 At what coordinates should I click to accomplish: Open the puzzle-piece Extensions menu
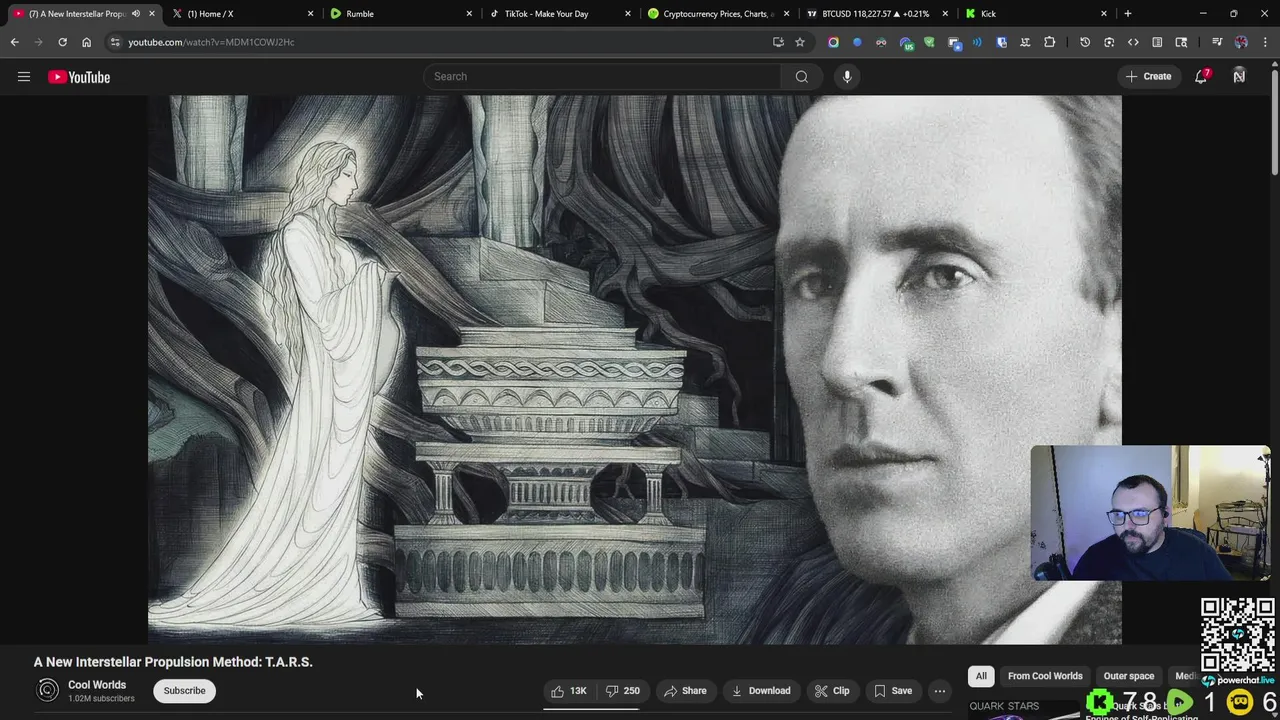pyautogui.click(x=1049, y=42)
